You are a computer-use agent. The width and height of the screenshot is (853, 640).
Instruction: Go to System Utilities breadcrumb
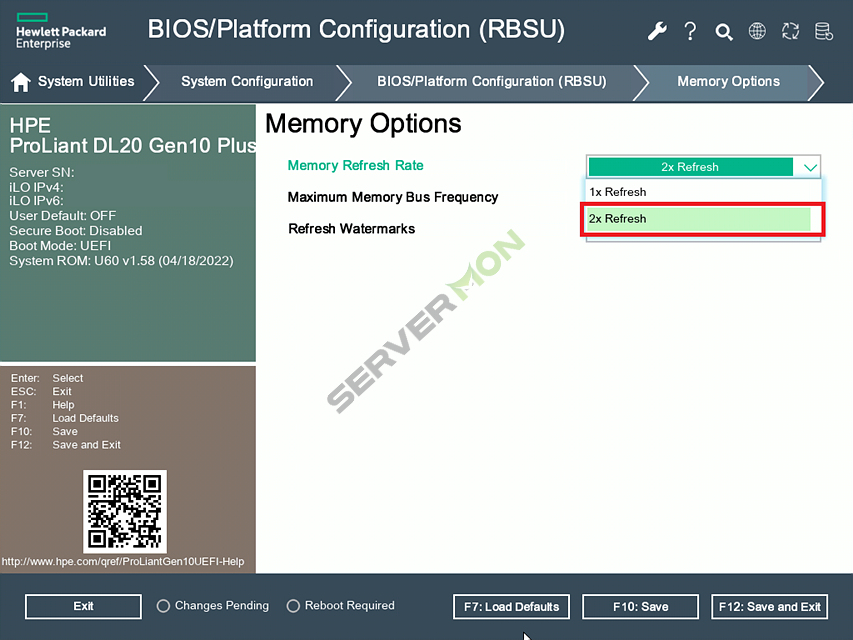pyautogui.click(x=86, y=82)
